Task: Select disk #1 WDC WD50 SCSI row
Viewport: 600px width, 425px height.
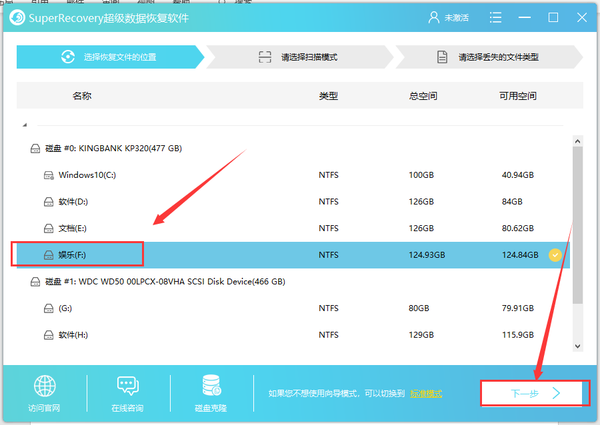Action: click(x=293, y=282)
